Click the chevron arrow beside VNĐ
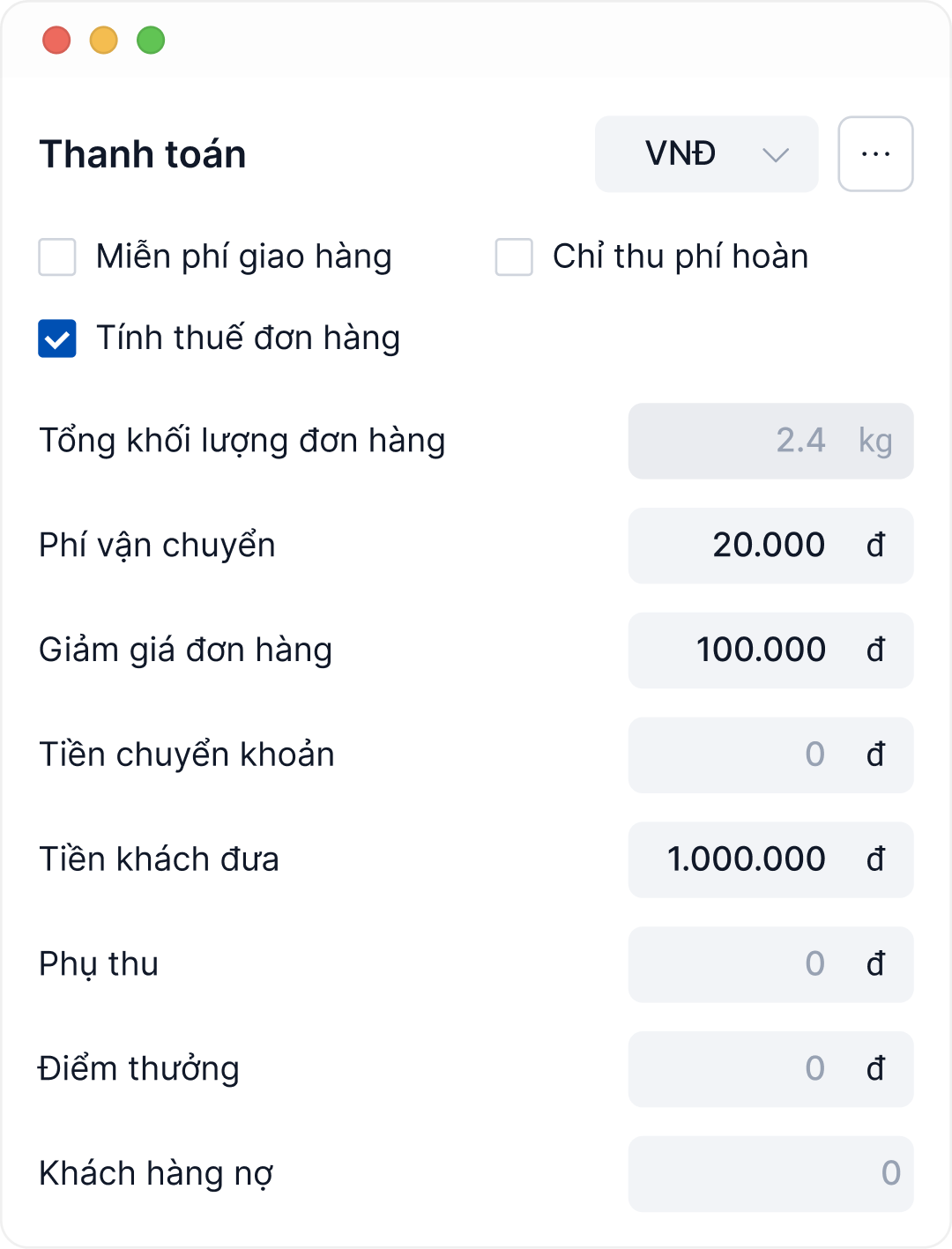The image size is (952, 1249). (776, 155)
